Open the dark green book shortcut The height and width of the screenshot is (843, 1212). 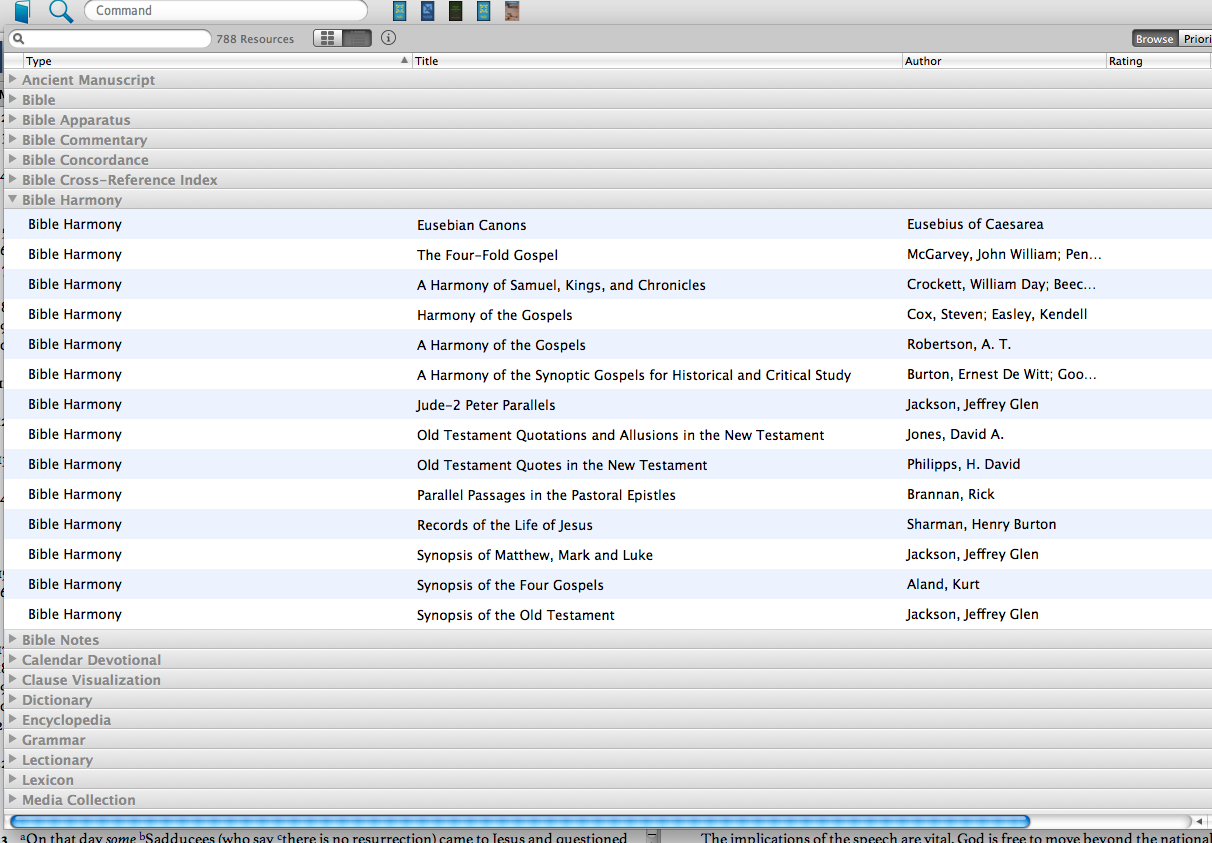point(456,11)
